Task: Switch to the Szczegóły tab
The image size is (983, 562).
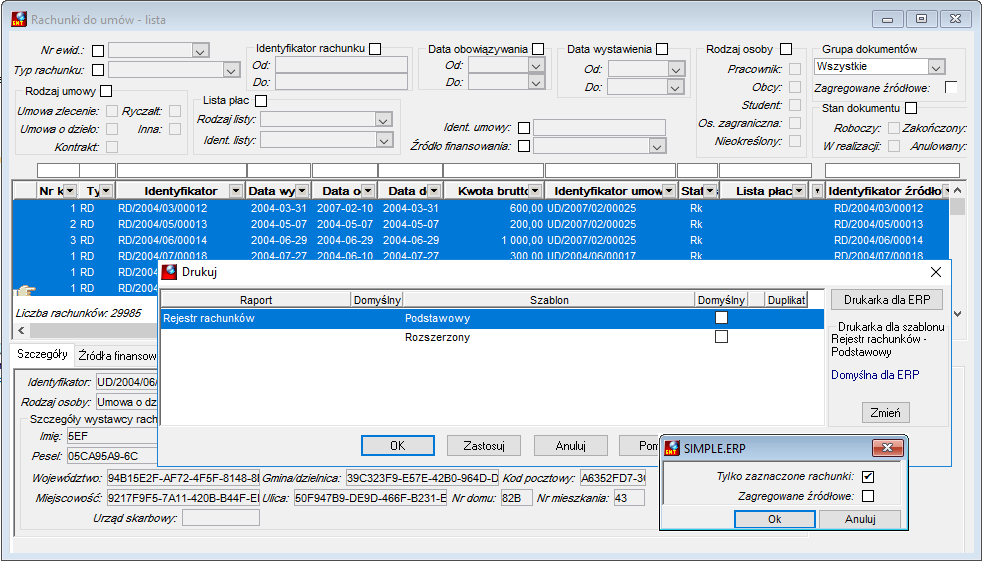Action: tap(42, 354)
